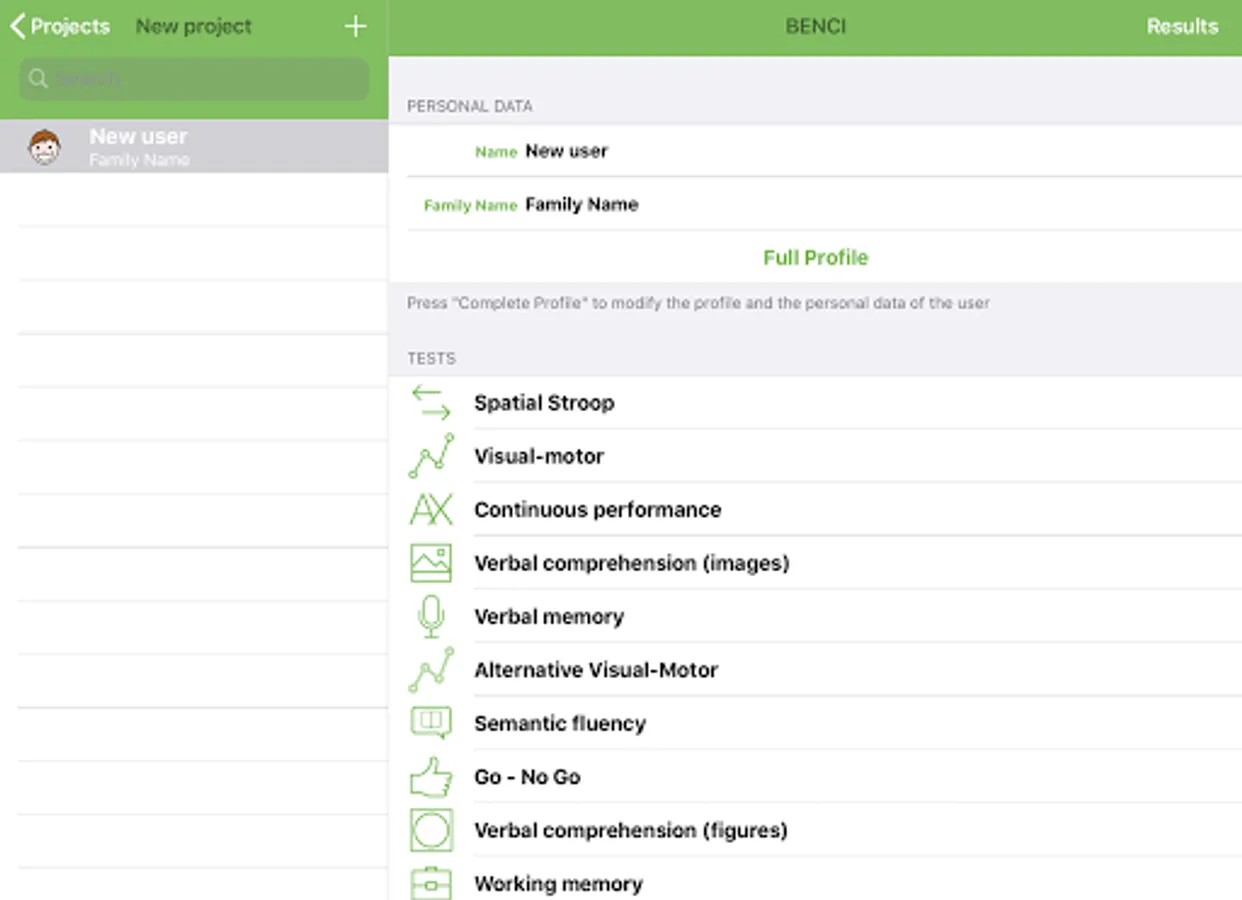Open the Semantic fluency speech bubble icon
The width and height of the screenshot is (1242, 900).
click(x=431, y=723)
